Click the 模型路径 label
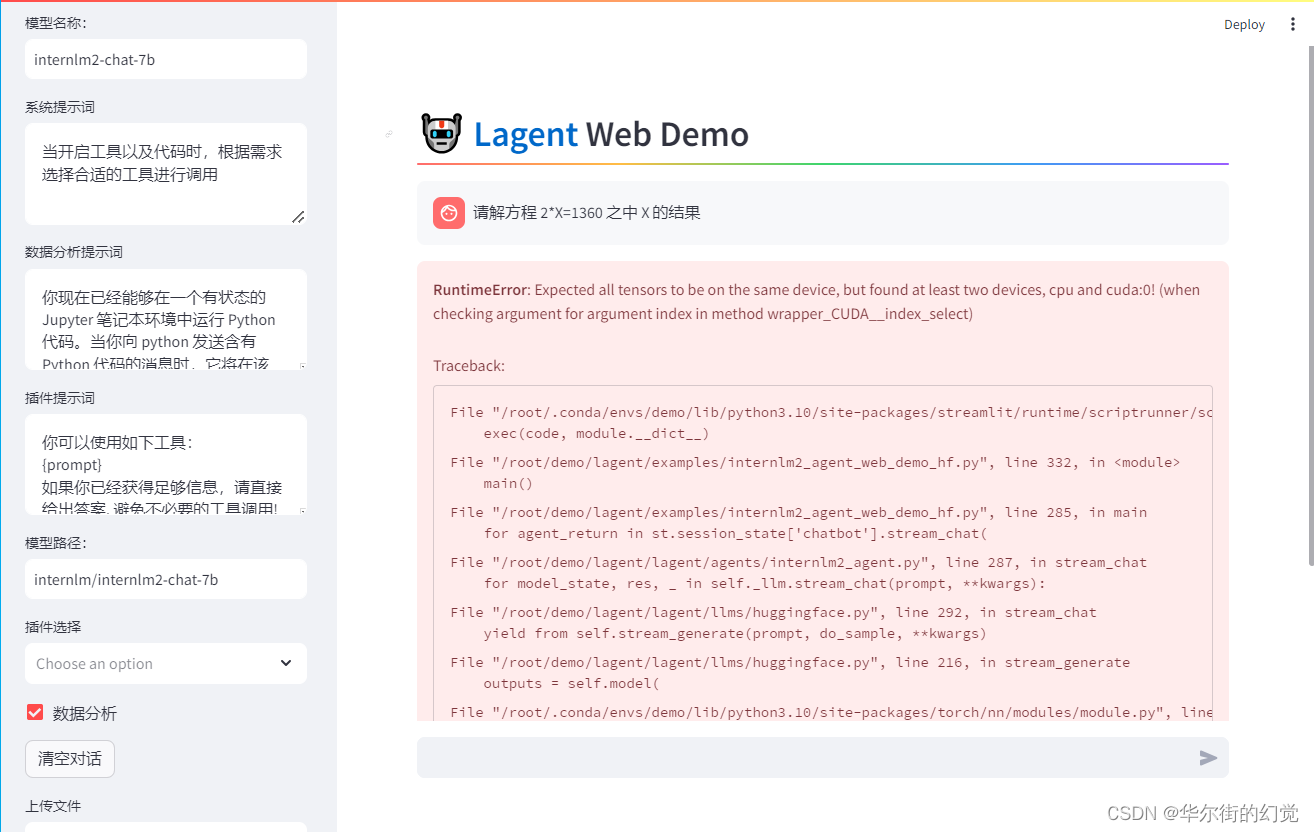 [x=55, y=543]
